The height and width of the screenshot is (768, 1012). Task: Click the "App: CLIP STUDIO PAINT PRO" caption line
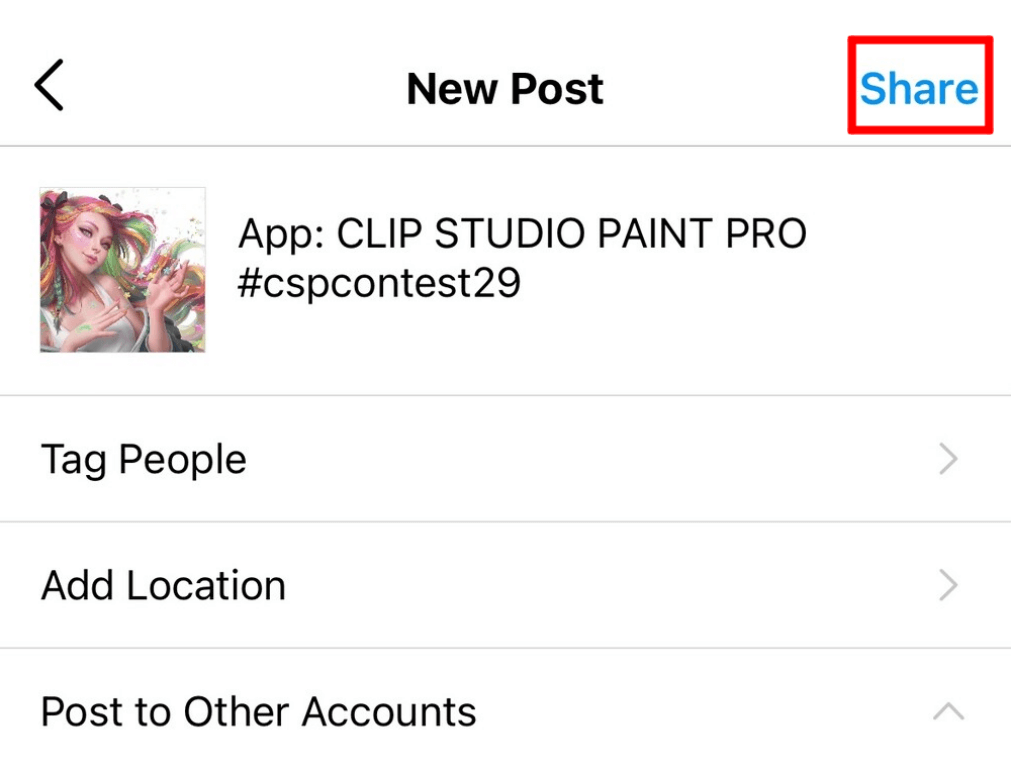click(x=522, y=235)
